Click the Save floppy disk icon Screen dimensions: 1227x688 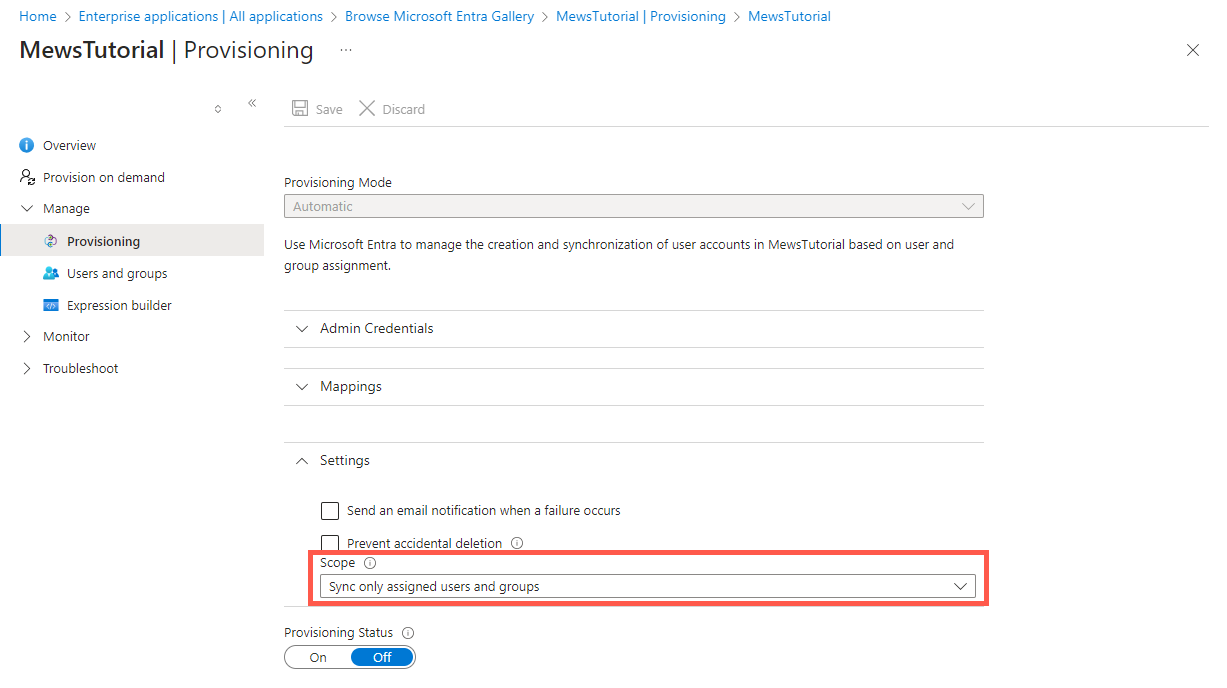click(300, 108)
